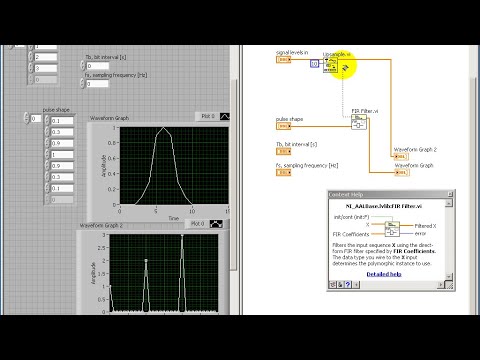Click FIR Filter icon inside Context Help
Screen dimensions: 480x360
pyautogui.click(x=392, y=229)
